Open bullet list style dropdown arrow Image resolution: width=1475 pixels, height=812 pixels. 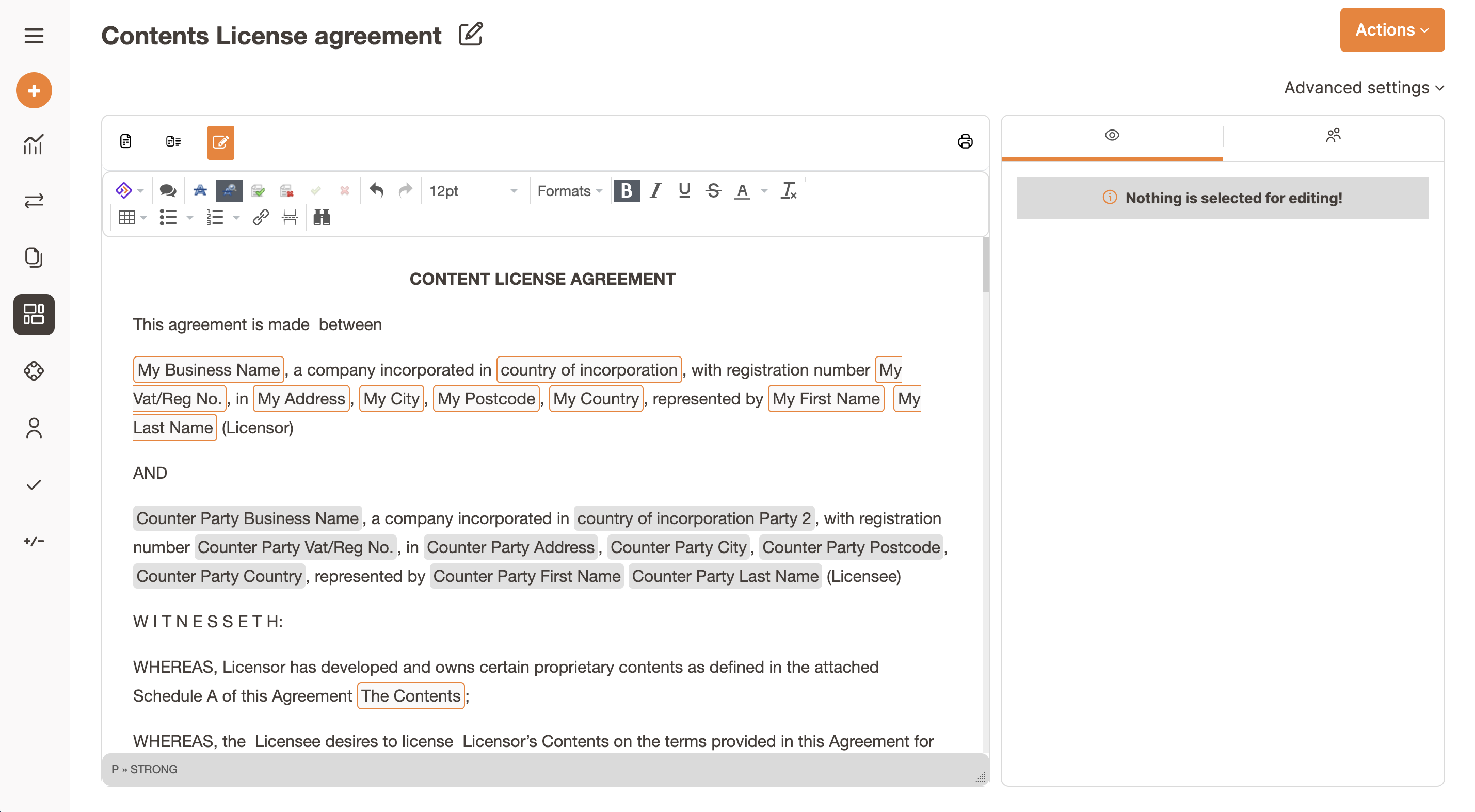pyautogui.click(x=190, y=218)
